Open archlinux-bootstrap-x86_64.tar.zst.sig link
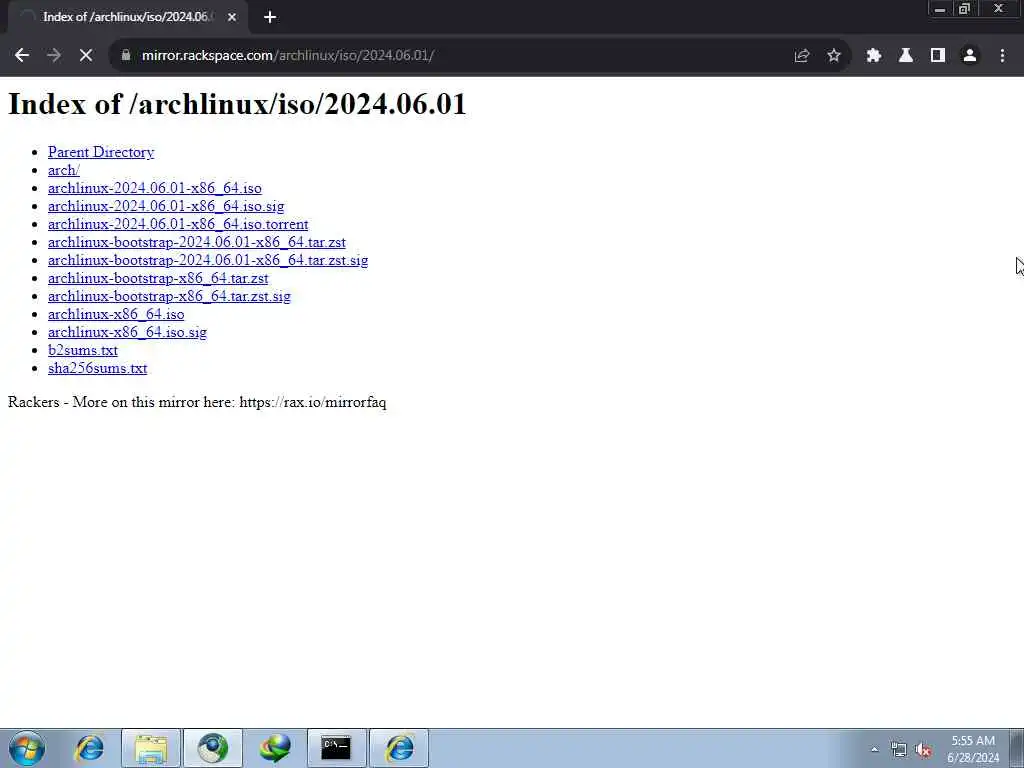The image size is (1024, 768). [x=169, y=296]
